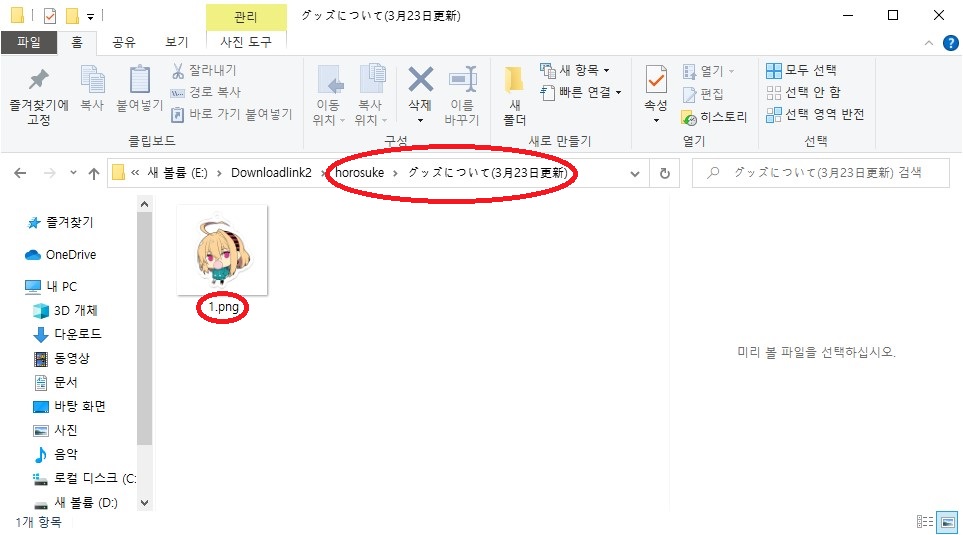Image resolution: width=963 pixels, height=535 pixels.
Task: Open Documents (문서) folder
Action: 55,382
